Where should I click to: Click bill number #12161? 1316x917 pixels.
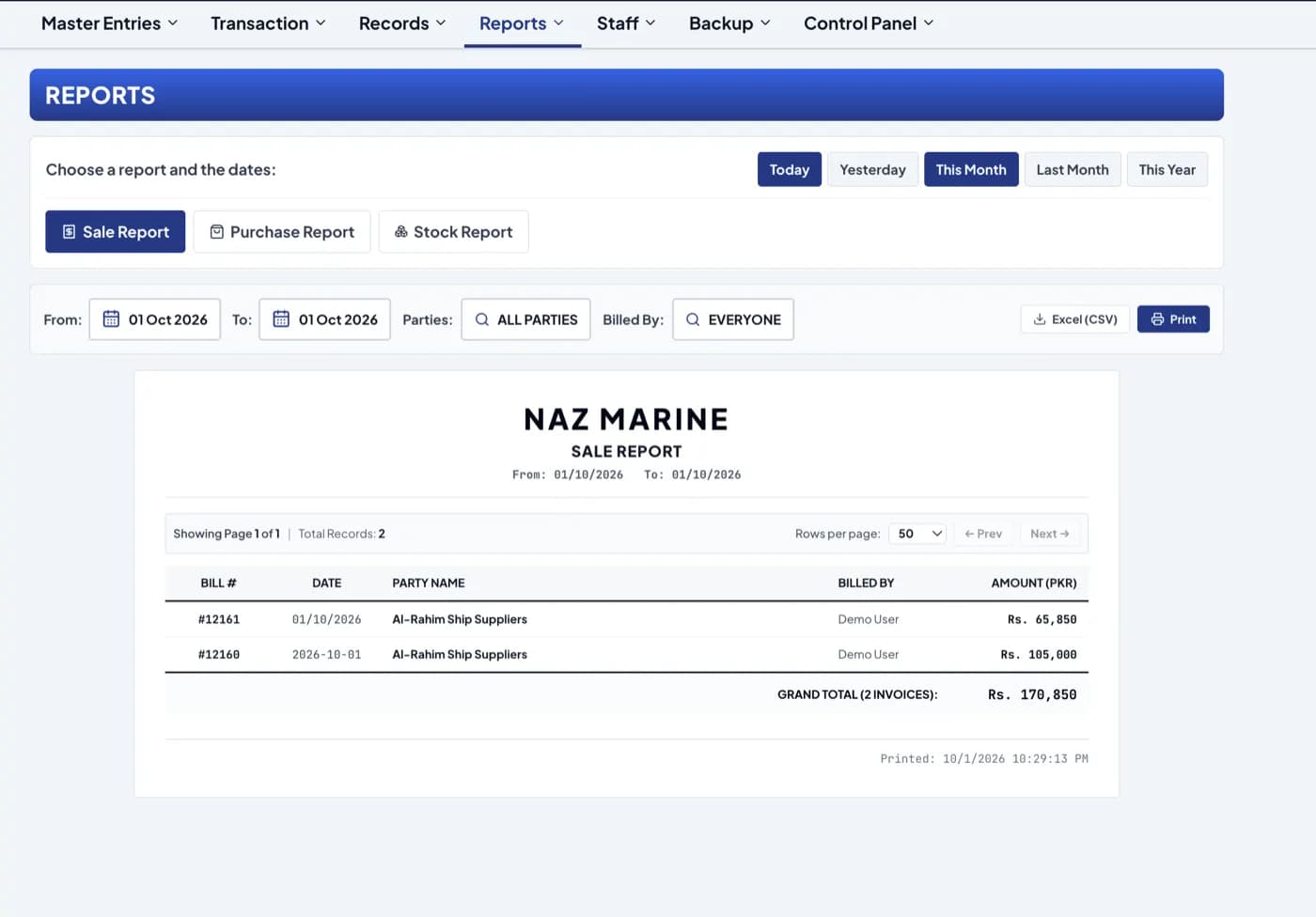219,619
